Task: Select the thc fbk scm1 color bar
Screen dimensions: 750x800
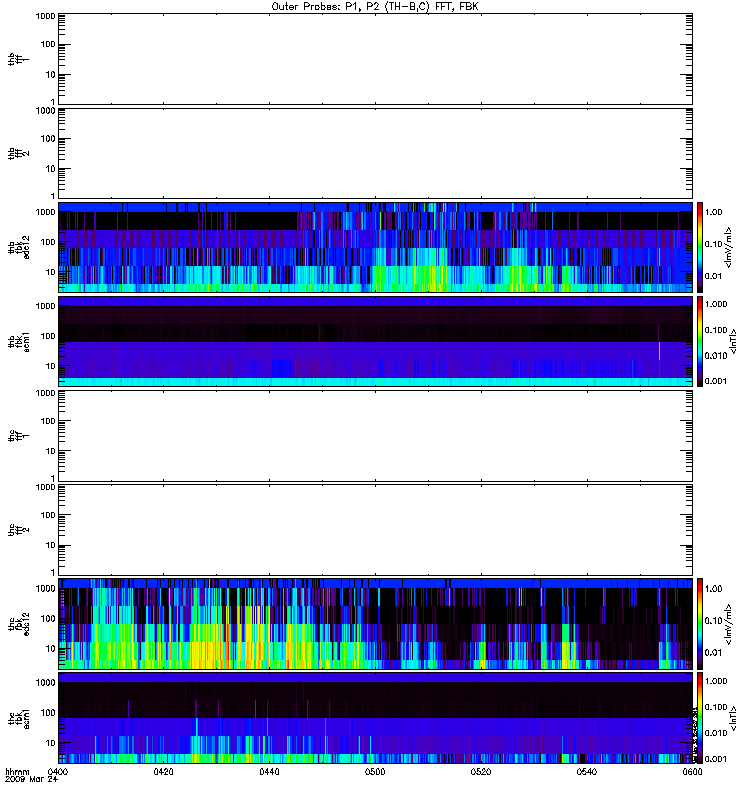Action: tap(700, 718)
